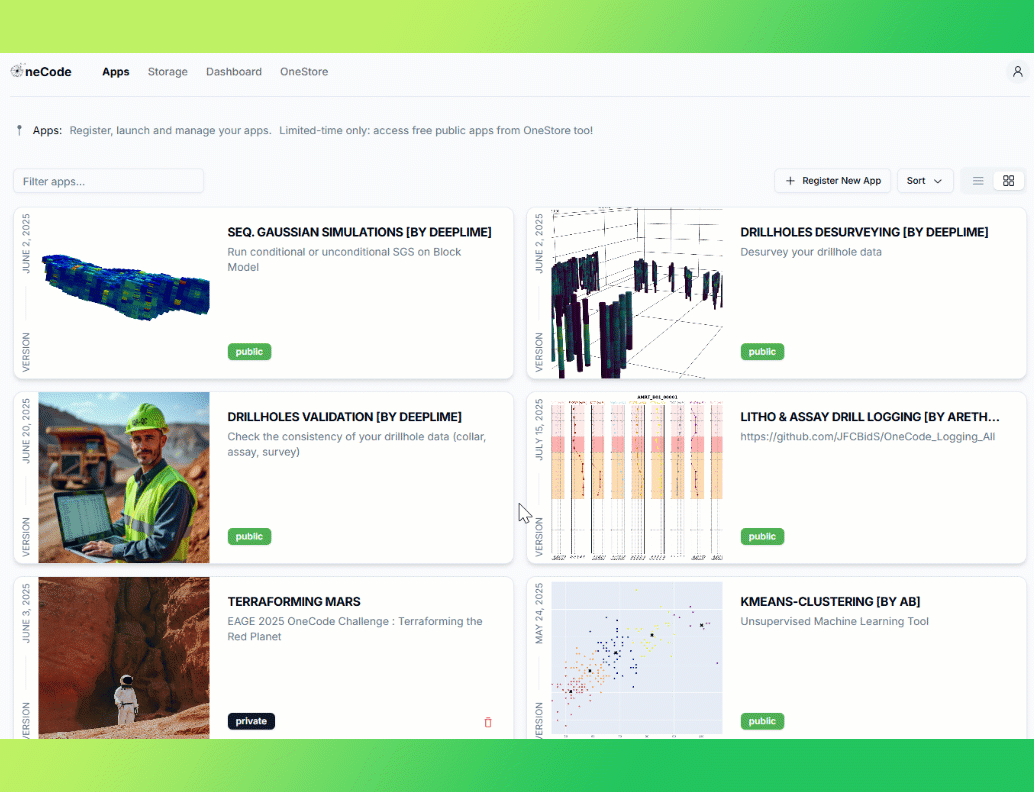Viewport: 1034px width, 792px height.
Task: Click public badge on Litho & Assay Logging
Action: [762, 536]
